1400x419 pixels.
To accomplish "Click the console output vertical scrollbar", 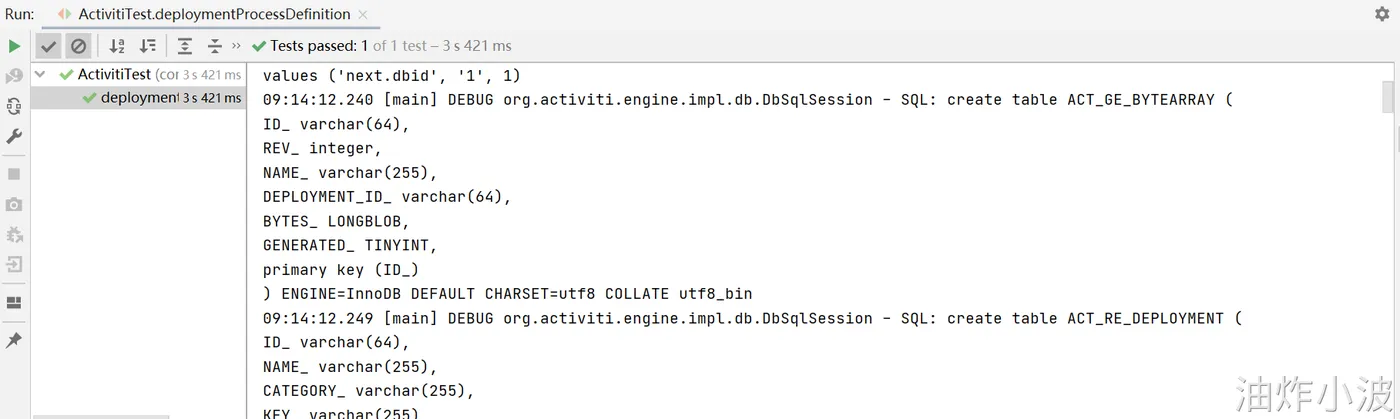I will click(1387, 98).
